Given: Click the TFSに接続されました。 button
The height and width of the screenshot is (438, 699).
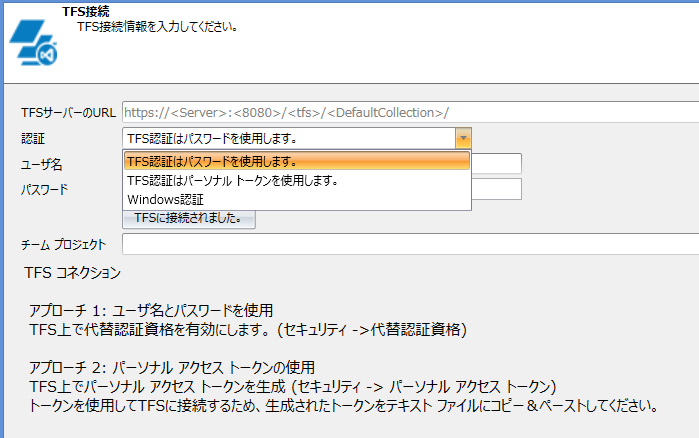Looking at the screenshot, I should pyautogui.click(x=189, y=219).
